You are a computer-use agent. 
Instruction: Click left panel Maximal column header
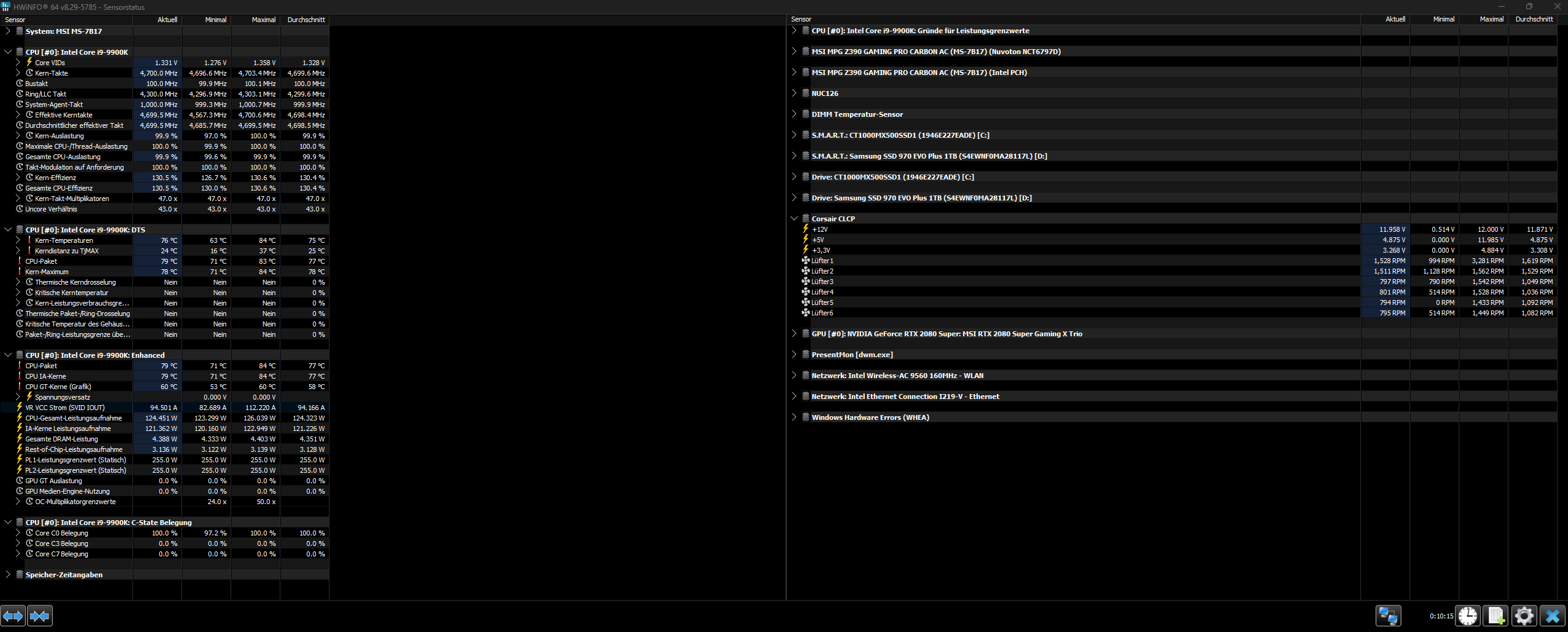click(256, 20)
